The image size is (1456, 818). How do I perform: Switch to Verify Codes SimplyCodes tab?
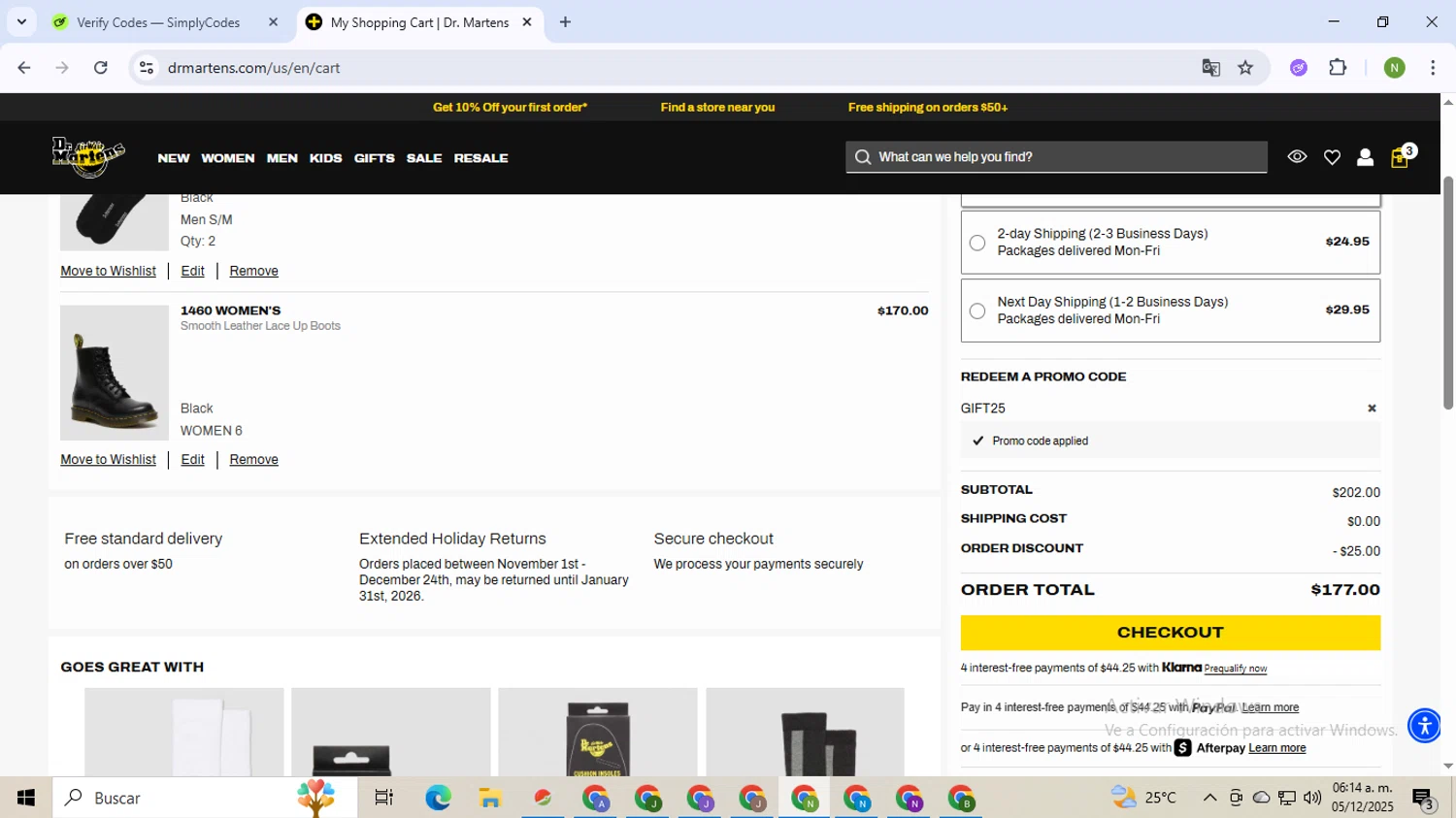tap(158, 22)
